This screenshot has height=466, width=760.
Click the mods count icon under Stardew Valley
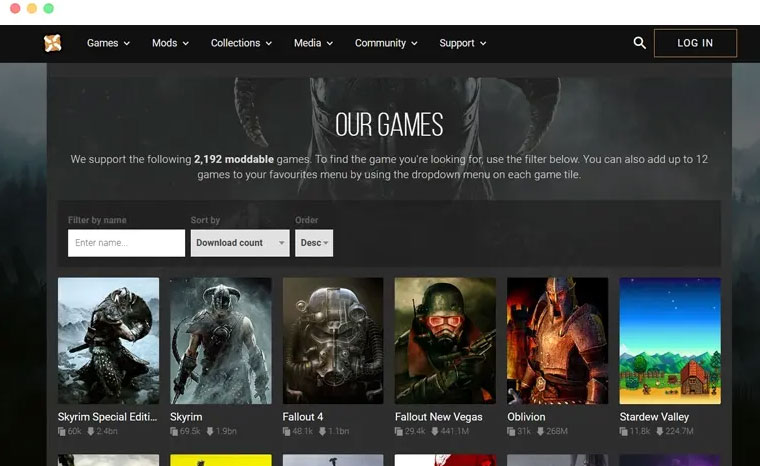623,431
